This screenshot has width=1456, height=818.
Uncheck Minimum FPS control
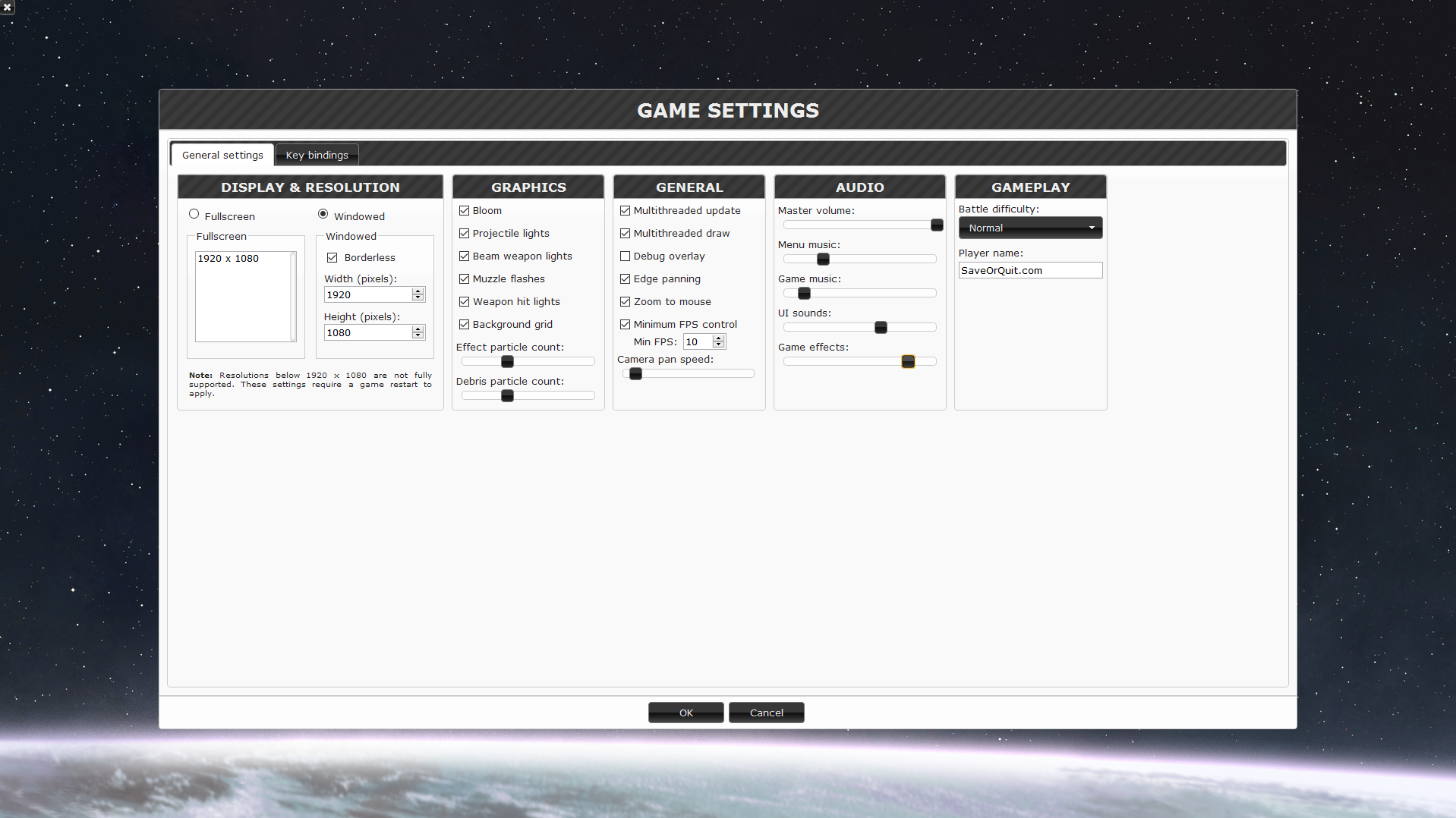pyautogui.click(x=626, y=325)
